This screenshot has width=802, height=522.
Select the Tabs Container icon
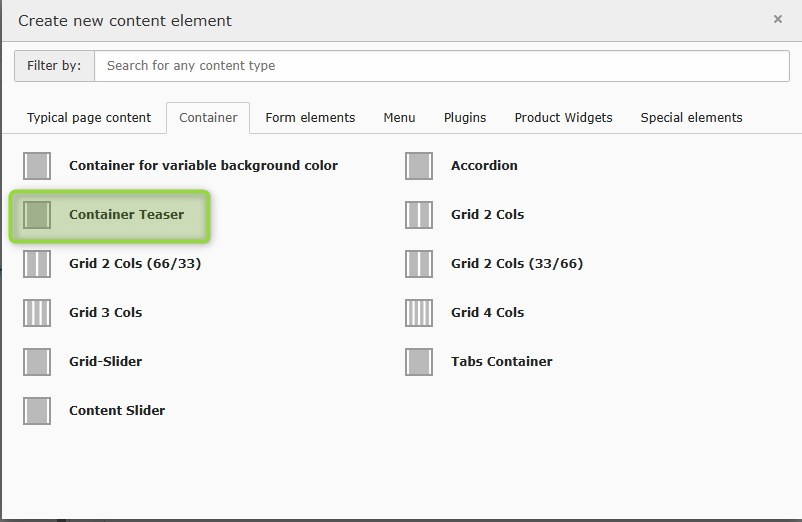[x=419, y=362]
